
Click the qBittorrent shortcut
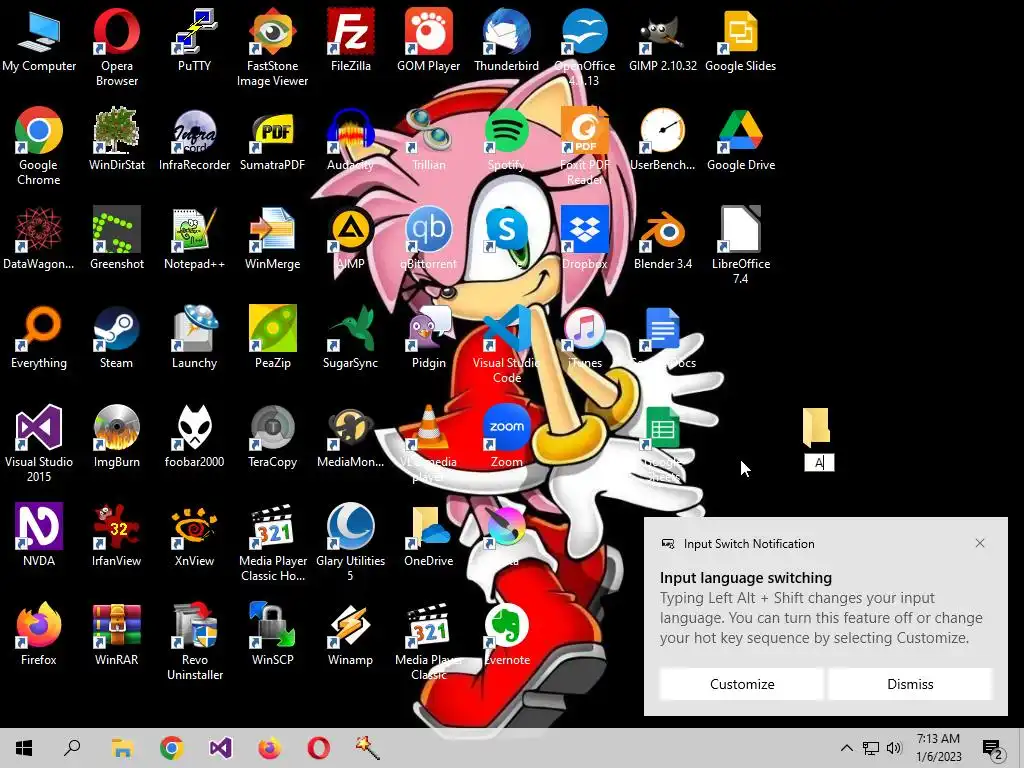pyautogui.click(x=428, y=229)
